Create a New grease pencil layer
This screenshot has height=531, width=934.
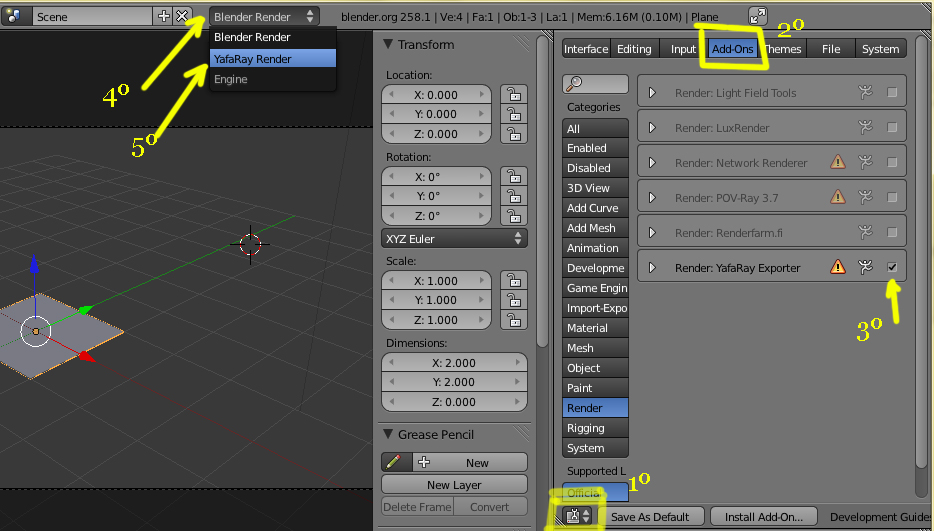469,462
